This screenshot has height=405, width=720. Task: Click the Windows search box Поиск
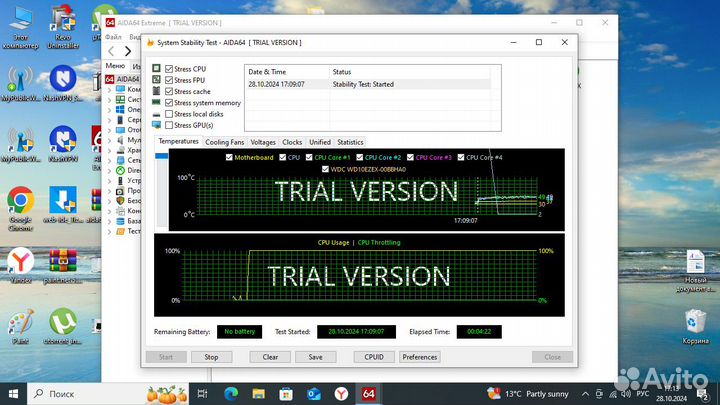coord(107,394)
